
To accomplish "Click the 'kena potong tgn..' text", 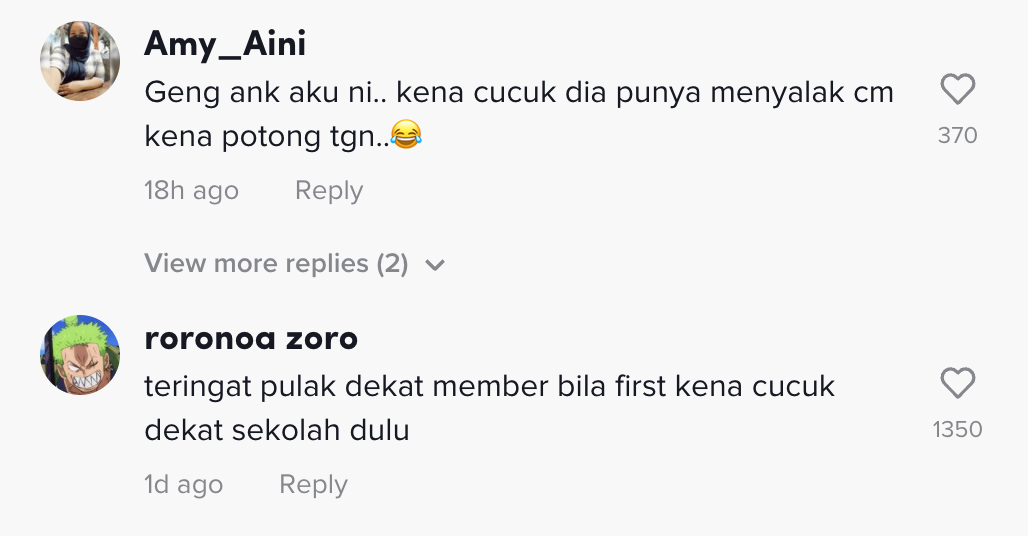I will pyautogui.click(x=265, y=136).
